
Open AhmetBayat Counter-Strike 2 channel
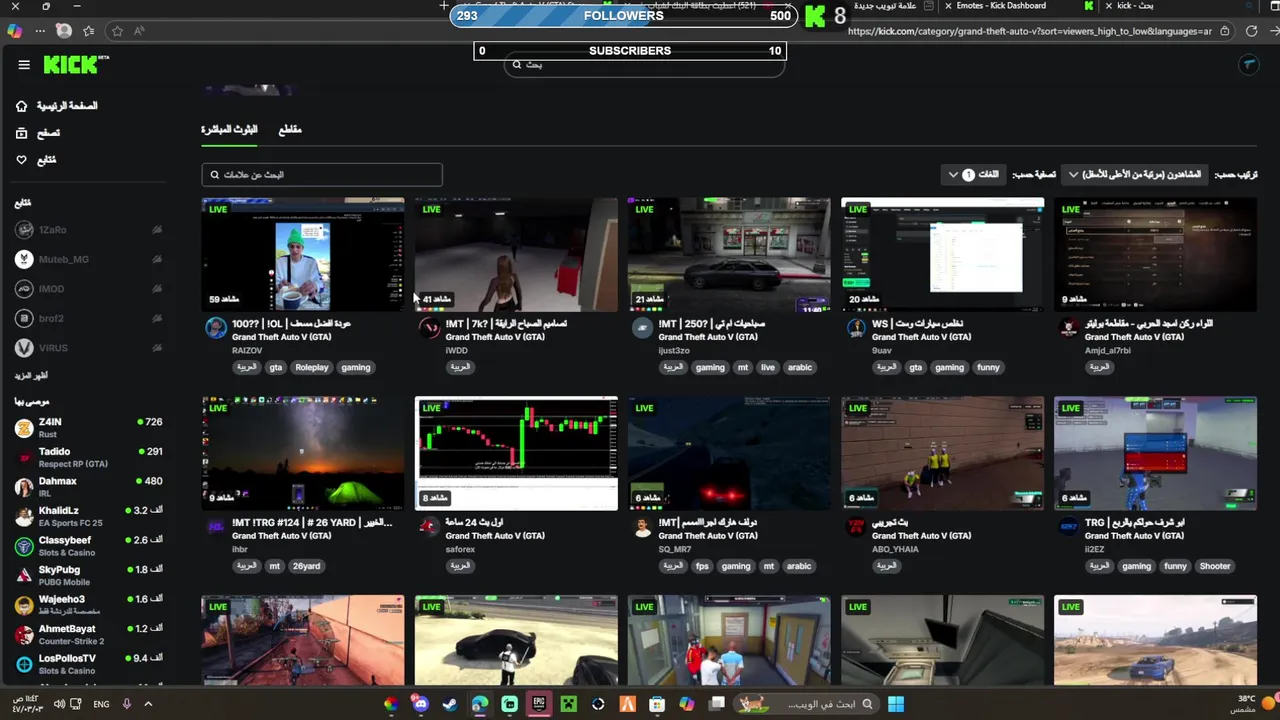tap(88, 634)
